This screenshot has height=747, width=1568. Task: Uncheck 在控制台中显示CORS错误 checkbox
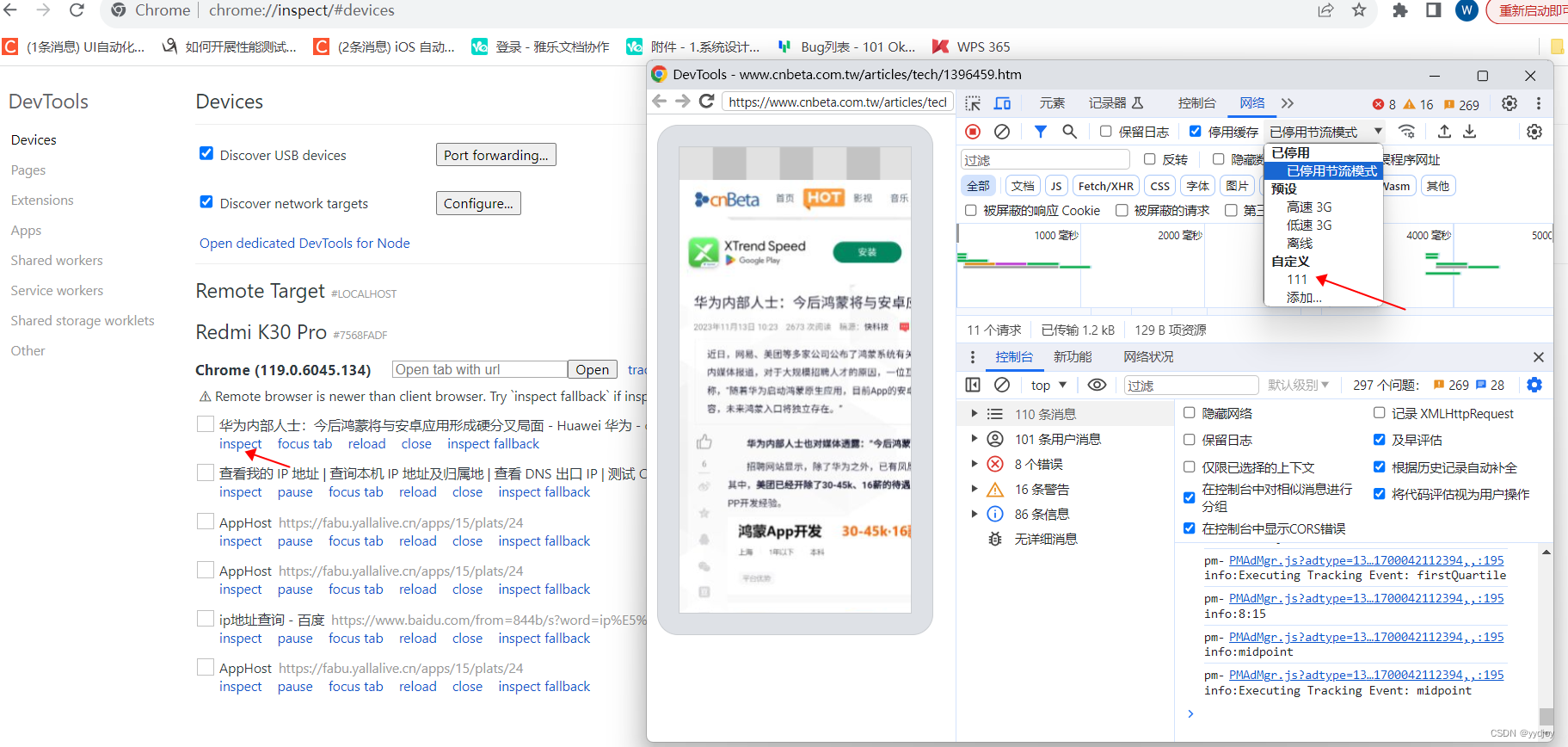[1190, 528]
